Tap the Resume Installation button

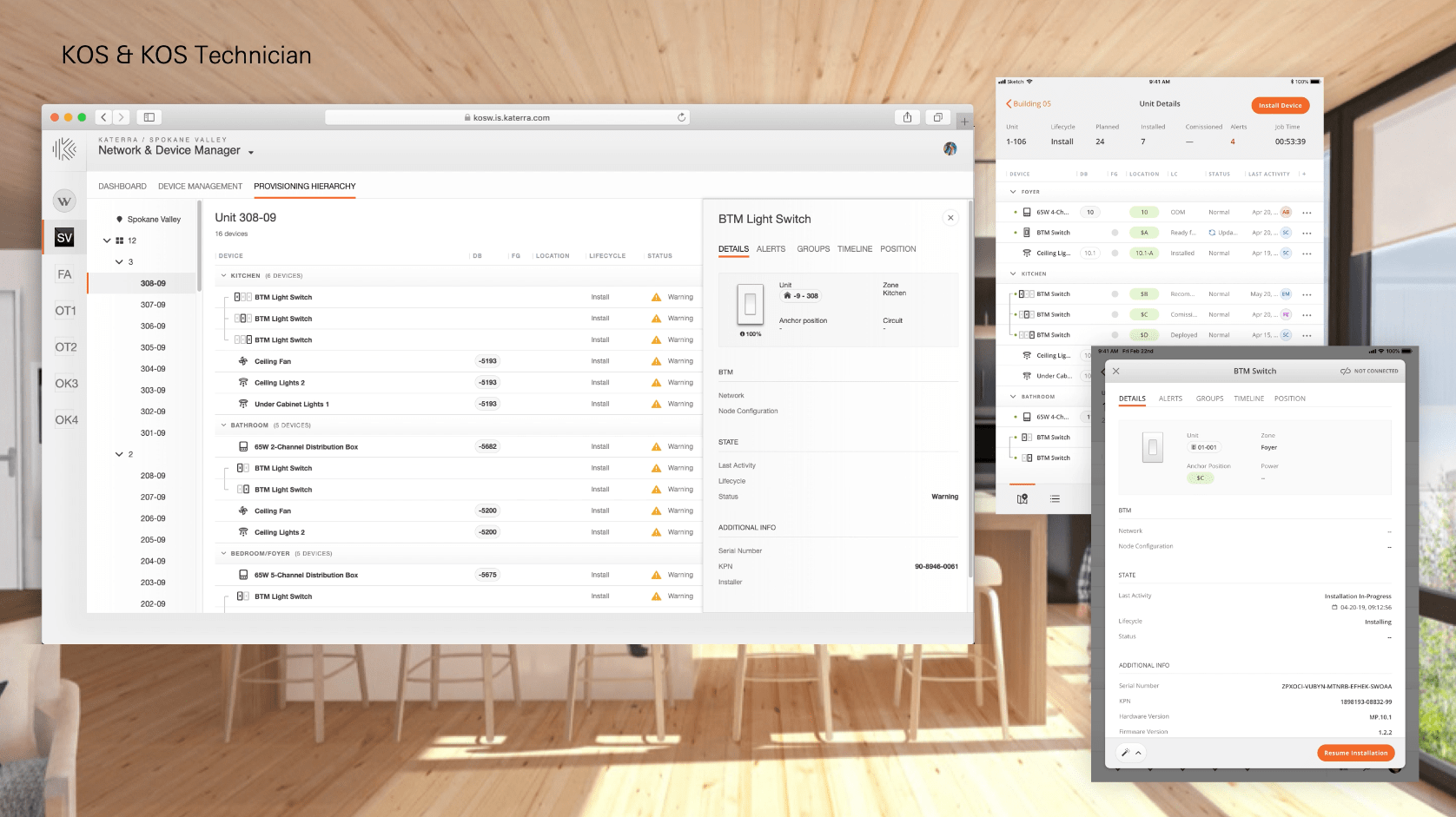1356,753
